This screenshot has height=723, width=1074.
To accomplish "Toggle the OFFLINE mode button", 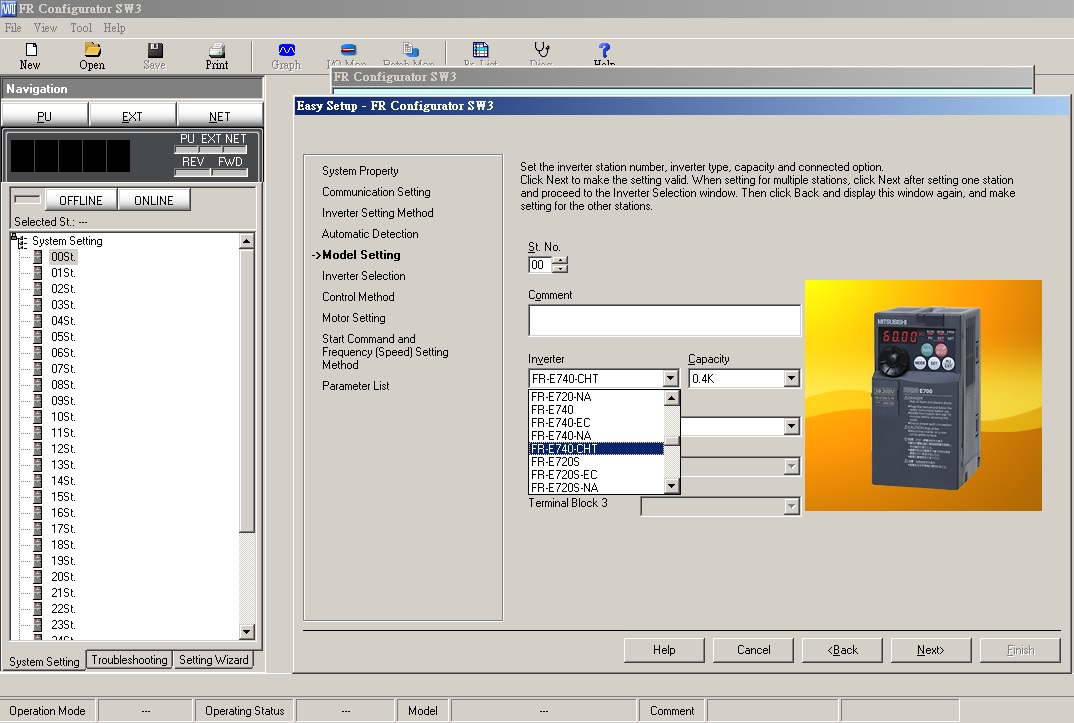I will 80,200.
